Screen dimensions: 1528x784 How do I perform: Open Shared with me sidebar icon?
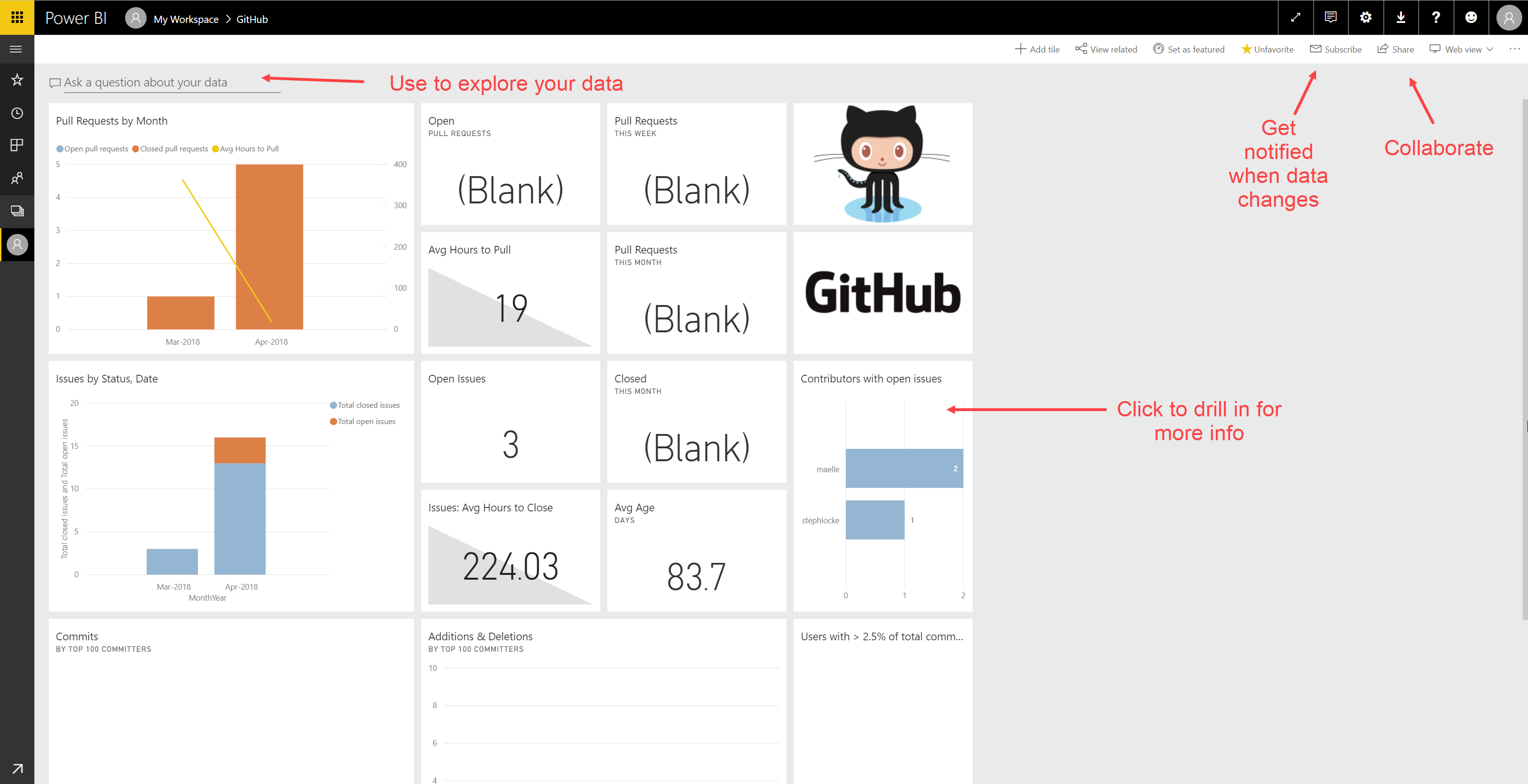tap(17, 178)
